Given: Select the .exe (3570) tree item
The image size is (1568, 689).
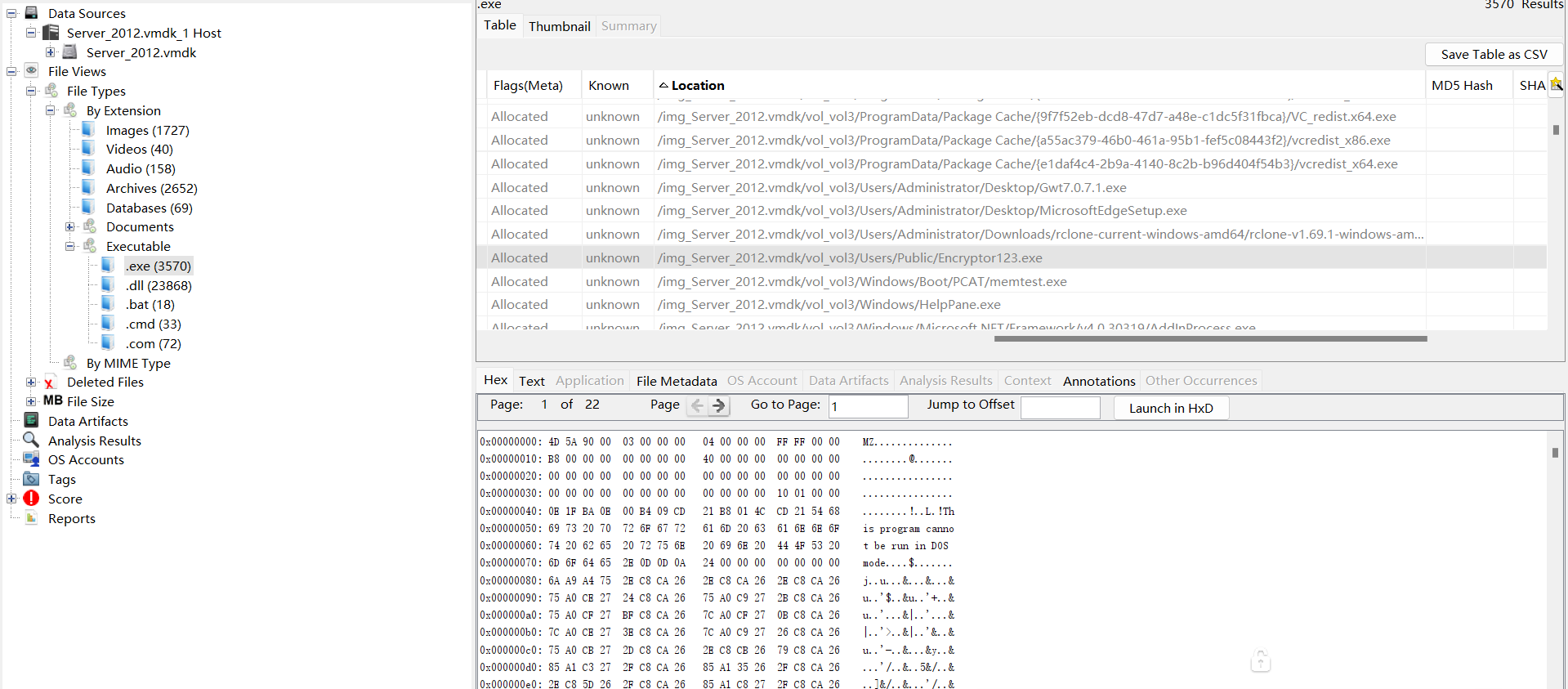Looking at the screenshot, I should pos(159,266).
